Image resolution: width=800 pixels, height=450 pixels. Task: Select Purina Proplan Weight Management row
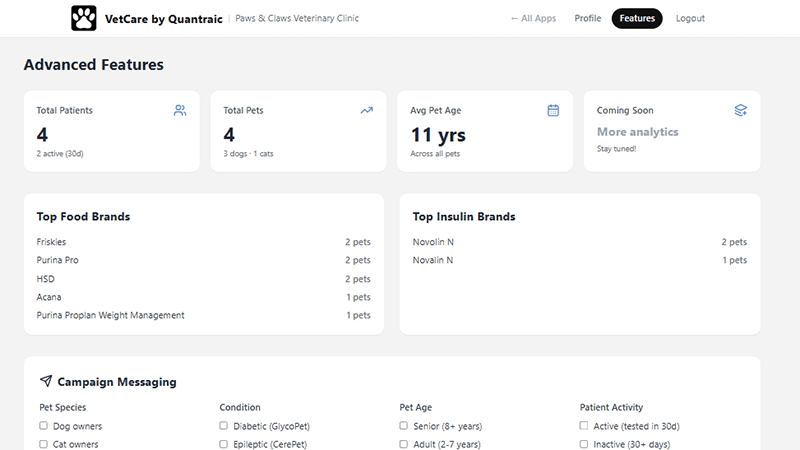[204, 315]
